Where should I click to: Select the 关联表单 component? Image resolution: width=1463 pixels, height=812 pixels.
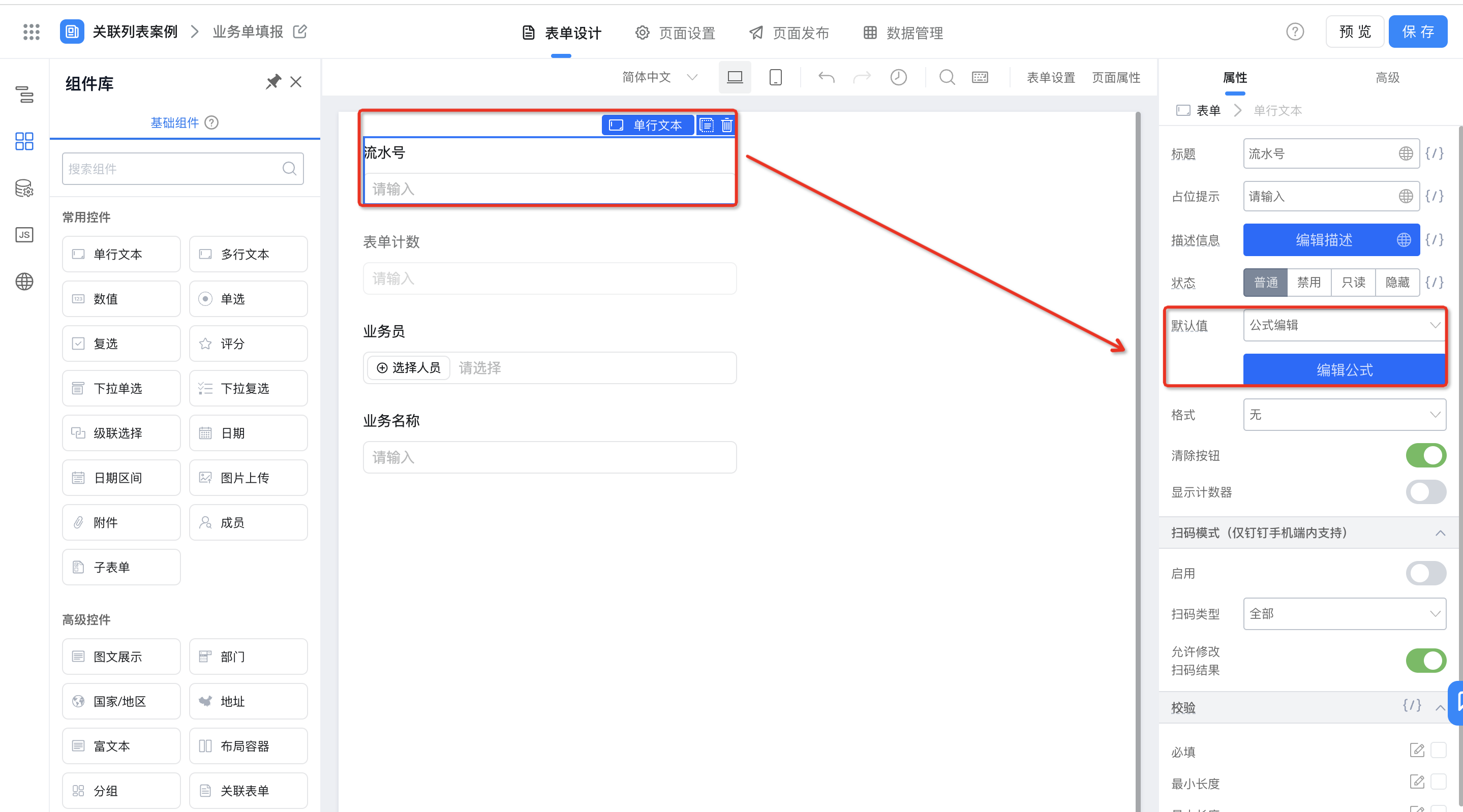click(x=248, y=791)
